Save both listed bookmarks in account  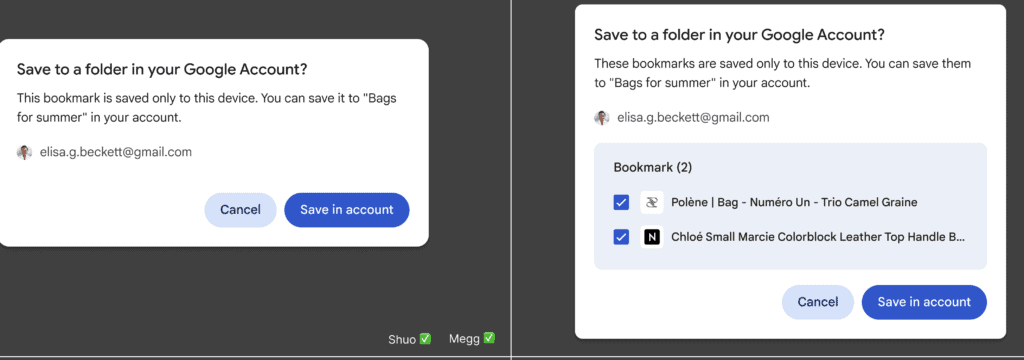click(924, 302)
